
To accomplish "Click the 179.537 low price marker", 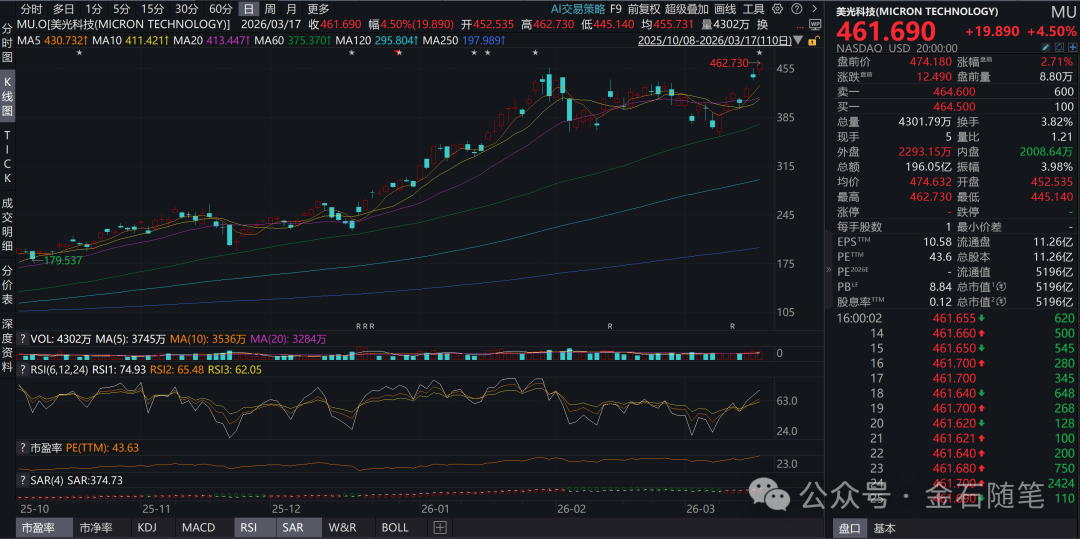I will [x=63, y=260].
